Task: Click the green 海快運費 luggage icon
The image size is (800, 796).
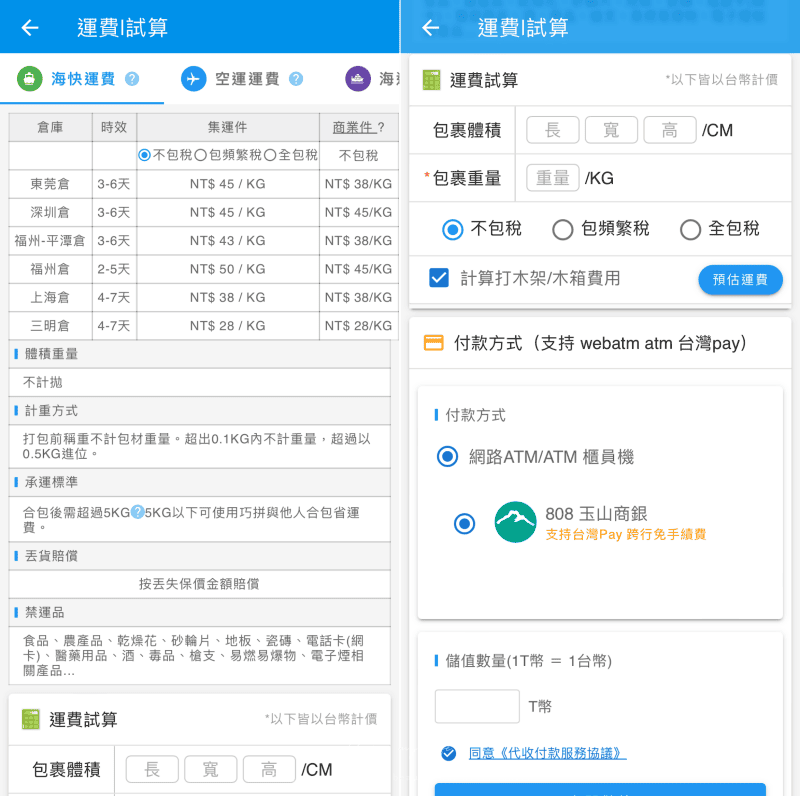Action: (30, 79)
